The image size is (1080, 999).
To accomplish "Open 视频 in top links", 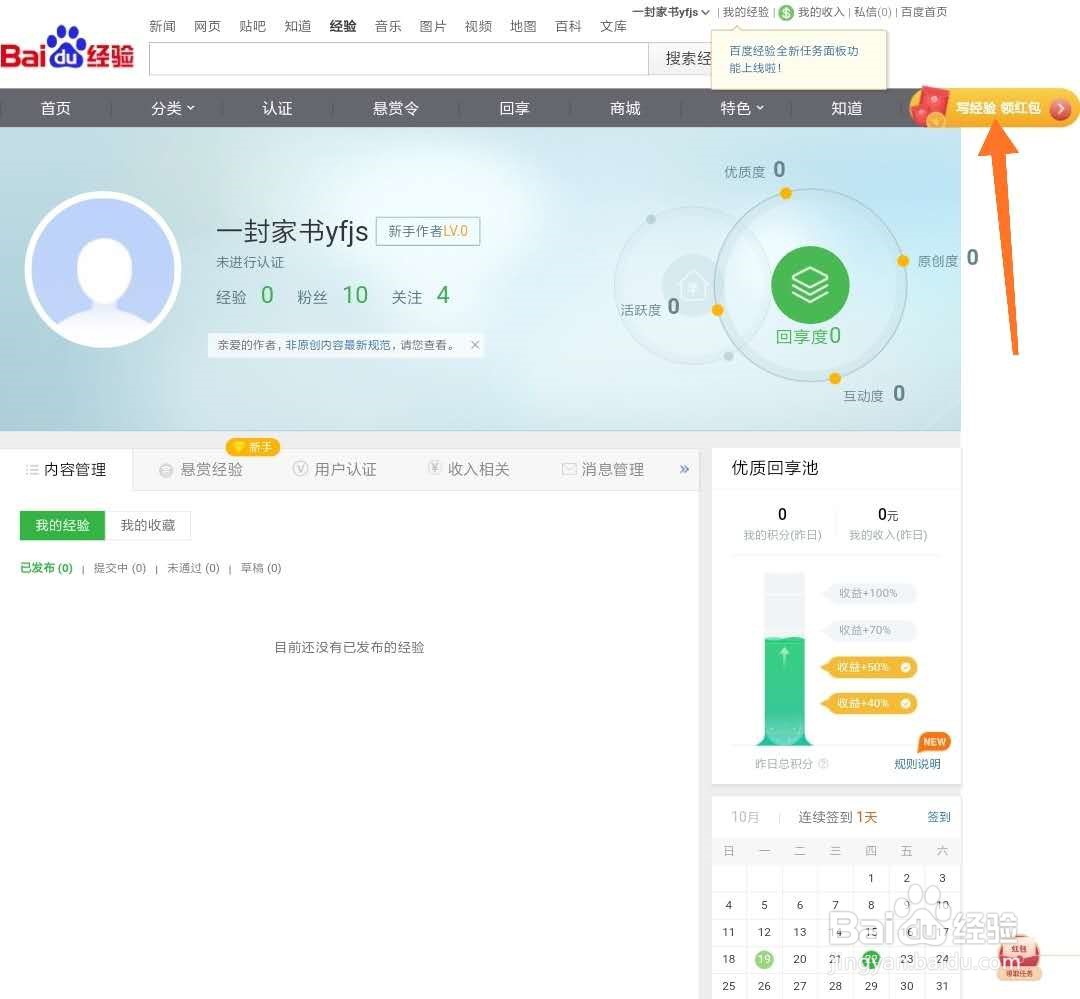I will tap(478, 26).
